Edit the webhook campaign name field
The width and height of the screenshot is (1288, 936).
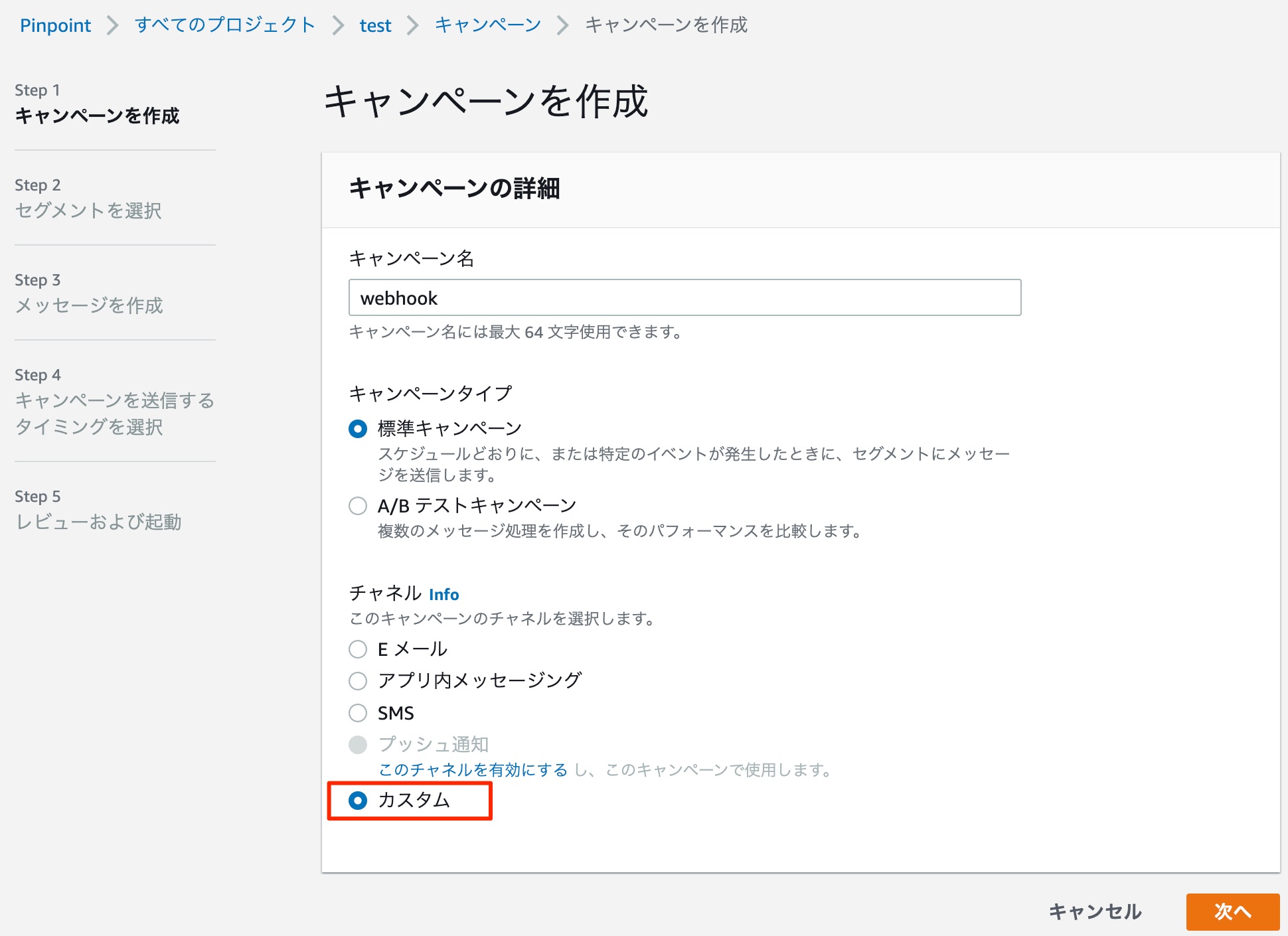pyautogui.click(x=684, y=298)
